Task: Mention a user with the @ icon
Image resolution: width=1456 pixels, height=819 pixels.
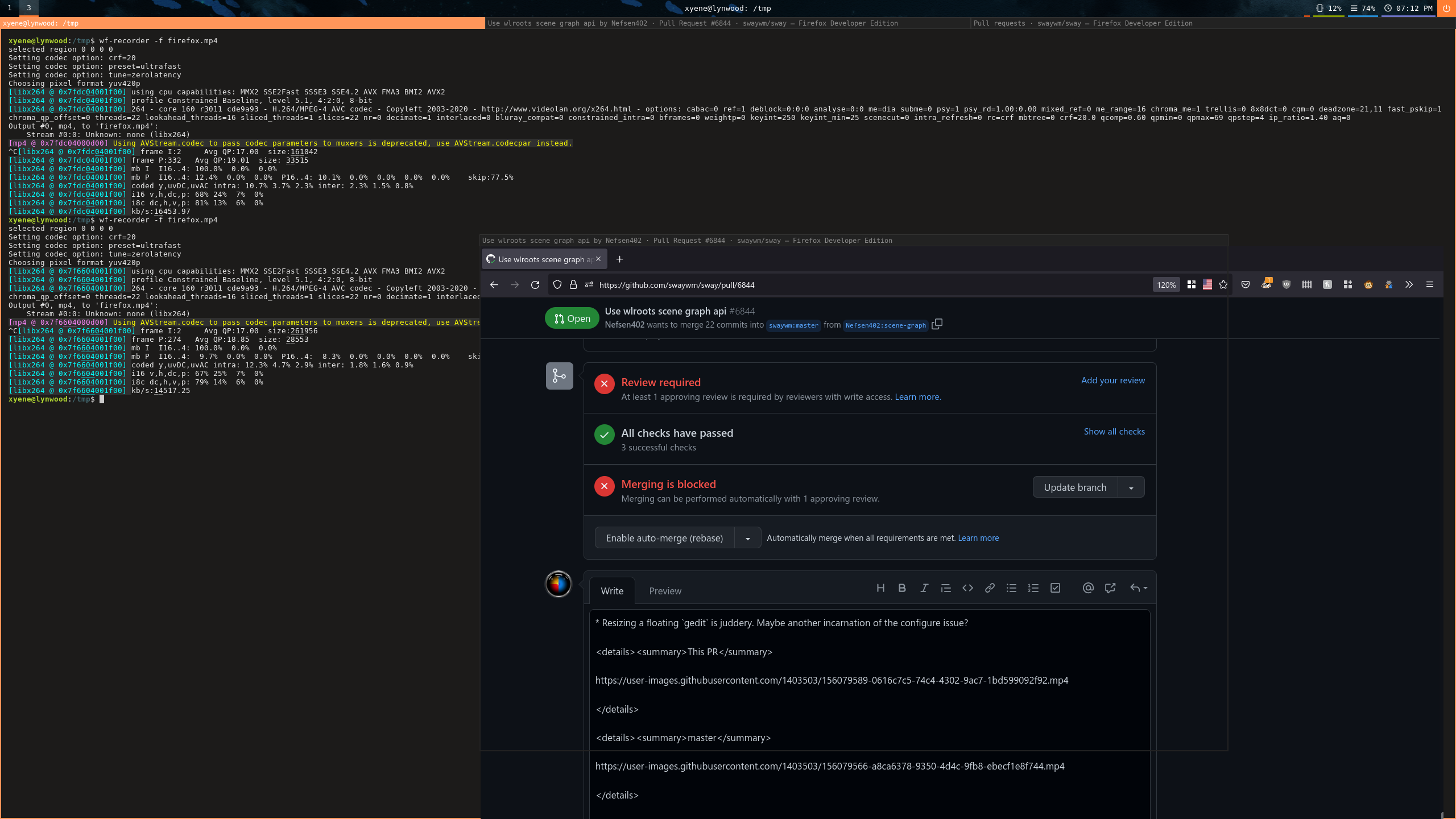Action: (x=1088, y=588)
